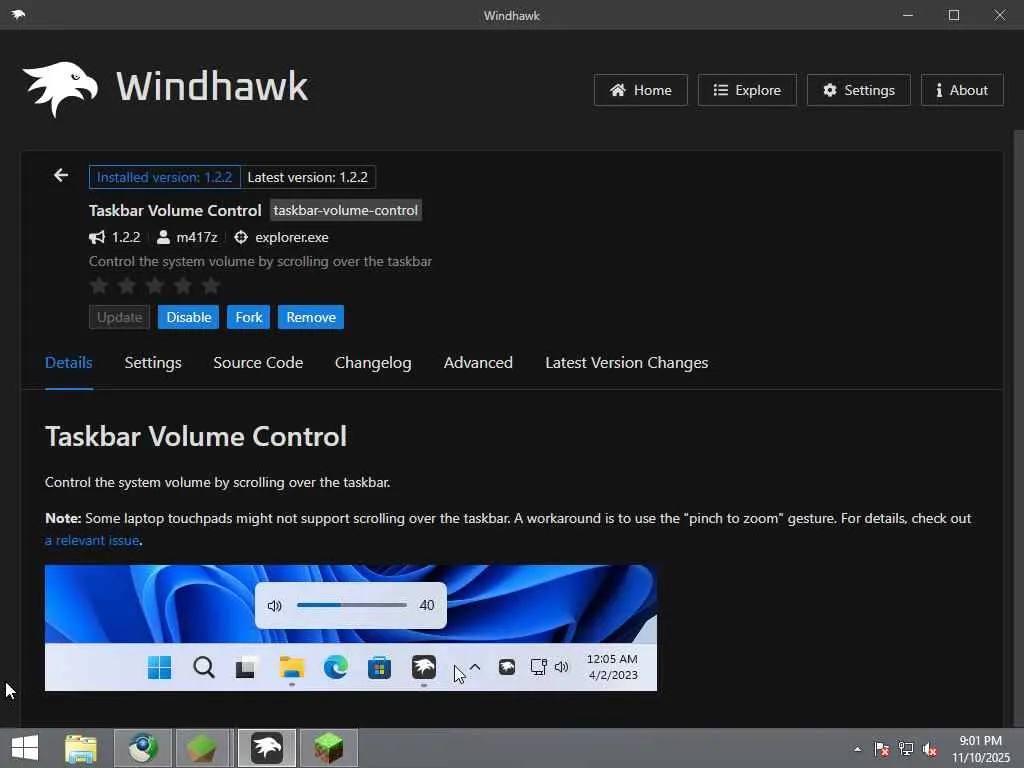Screen dimensions: 1024x768
Task: Remove the Taskbar Volume Control mod
Action: [x=311, y=317]
